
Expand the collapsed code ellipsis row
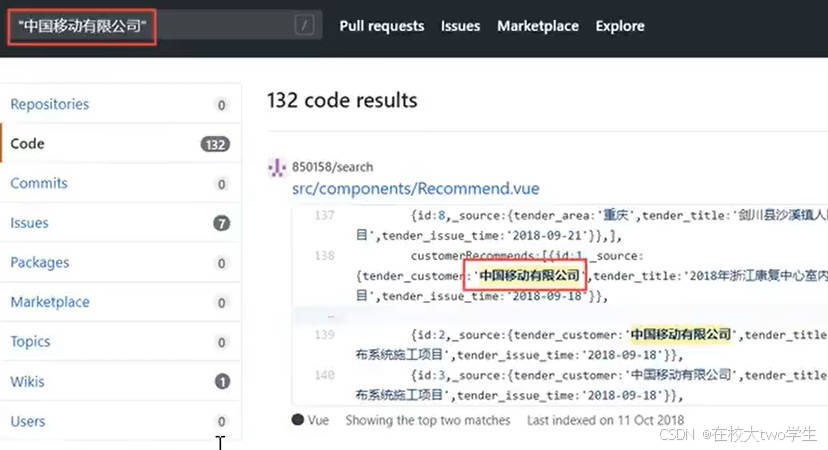pyautogui.click(x=331, y=316)
